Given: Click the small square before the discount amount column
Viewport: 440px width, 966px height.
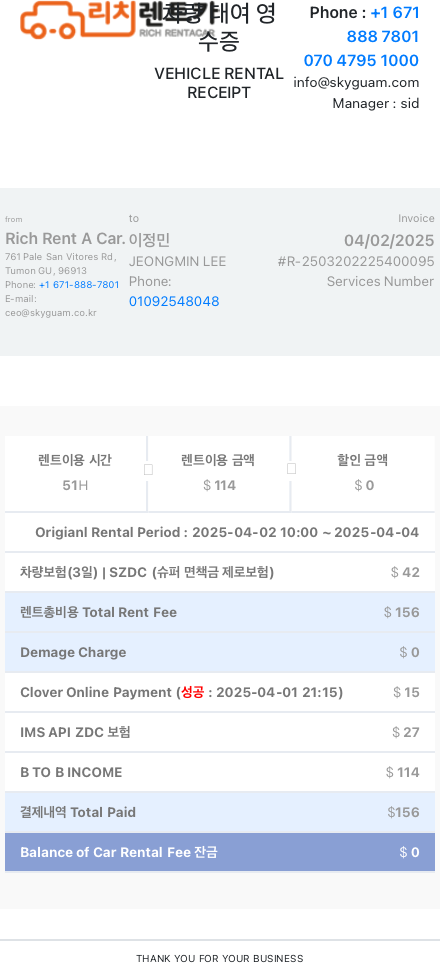Looking at the screenshot, I should [x=291, y=469].
